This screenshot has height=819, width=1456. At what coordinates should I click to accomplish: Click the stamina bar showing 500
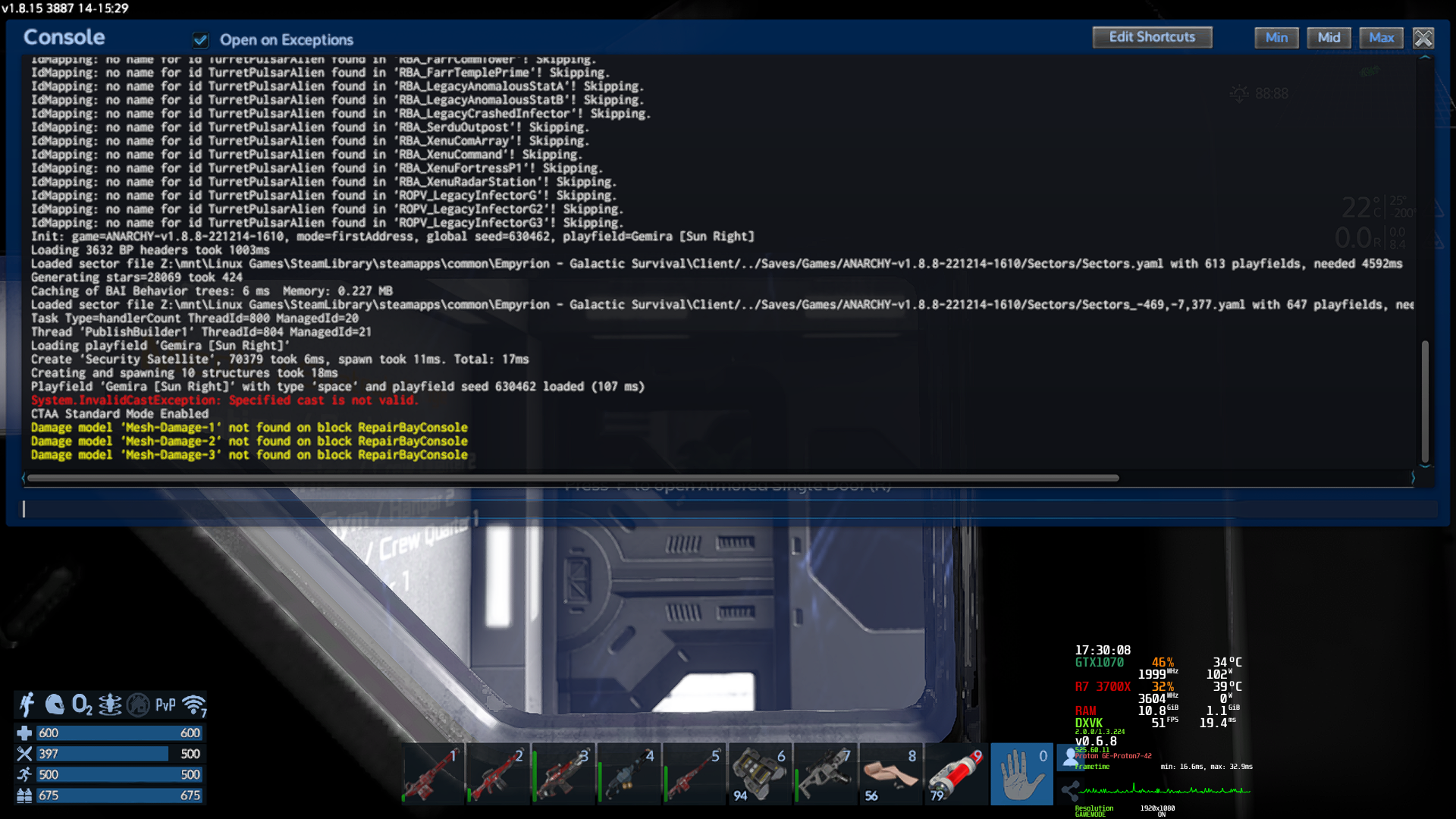pos(119,774)
